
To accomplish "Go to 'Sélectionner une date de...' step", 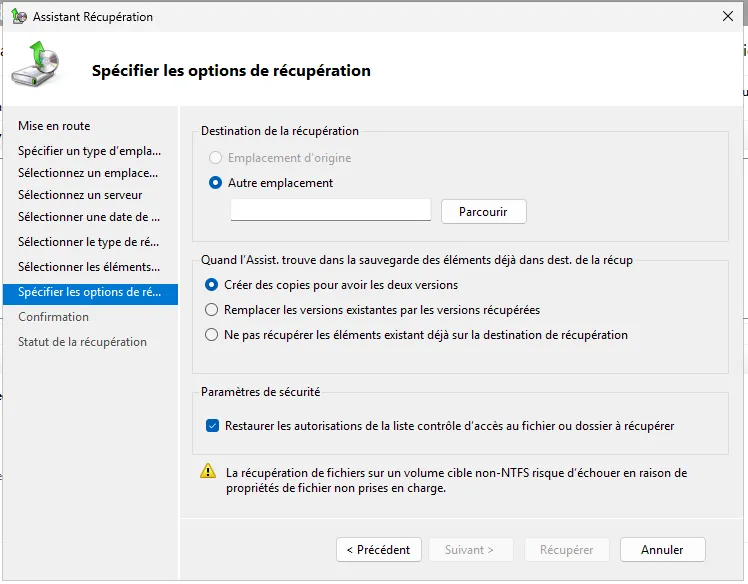I will (89, 217).
